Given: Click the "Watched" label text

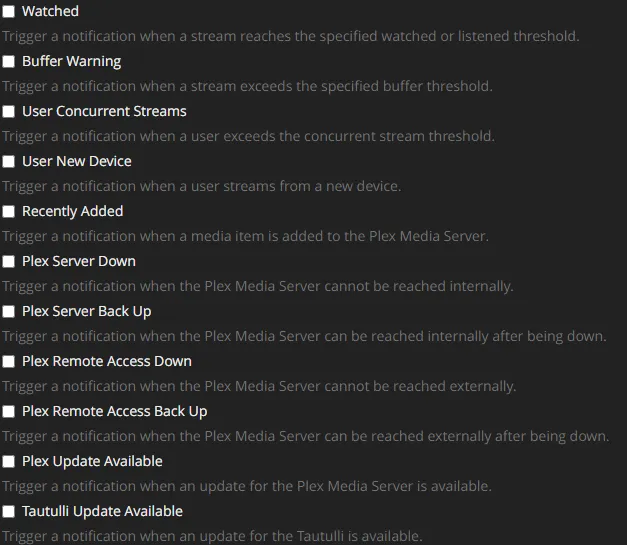Looking at the screenshot, I should (50, 11).
